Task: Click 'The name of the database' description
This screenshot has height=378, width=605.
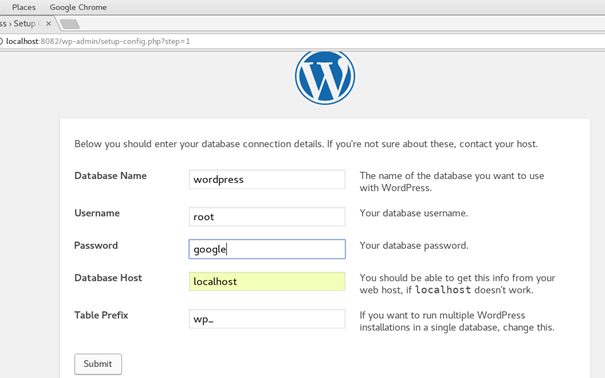Action: pyautogui.click(x=452, y=182)
